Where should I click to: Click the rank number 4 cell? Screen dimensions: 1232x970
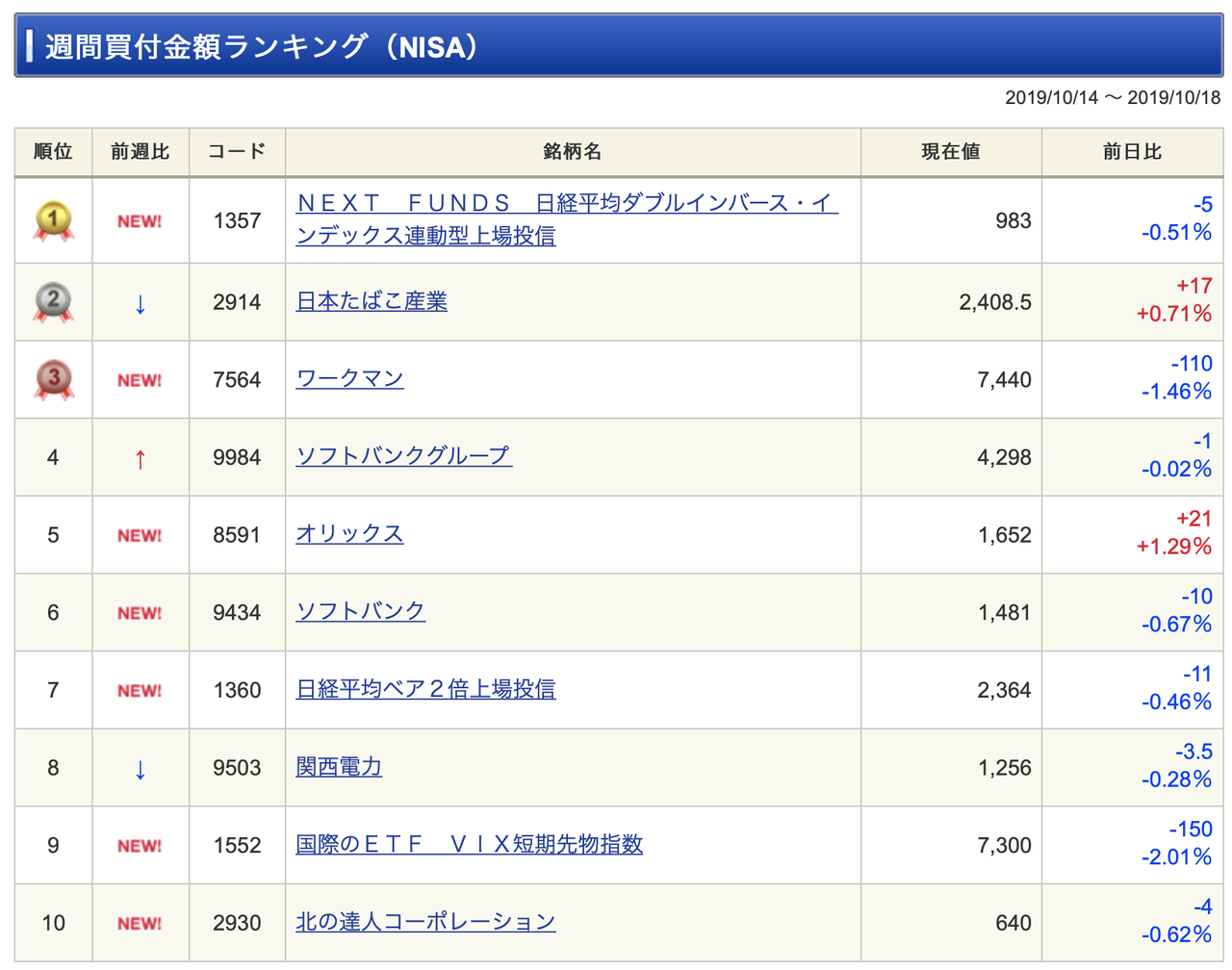pos(53,457)
